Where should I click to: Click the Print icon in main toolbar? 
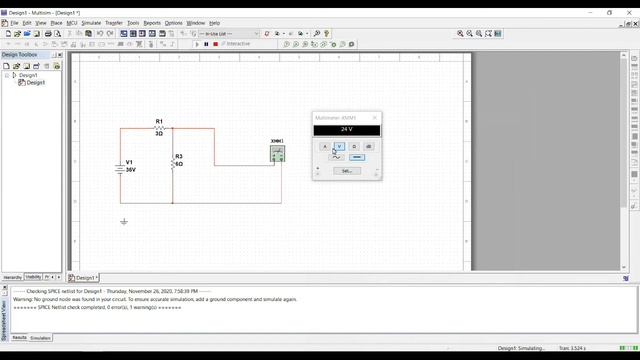(48, 33)
